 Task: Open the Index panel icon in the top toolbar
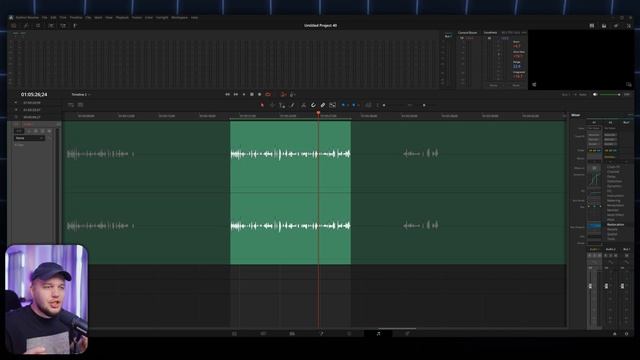[x=38, y=25]
